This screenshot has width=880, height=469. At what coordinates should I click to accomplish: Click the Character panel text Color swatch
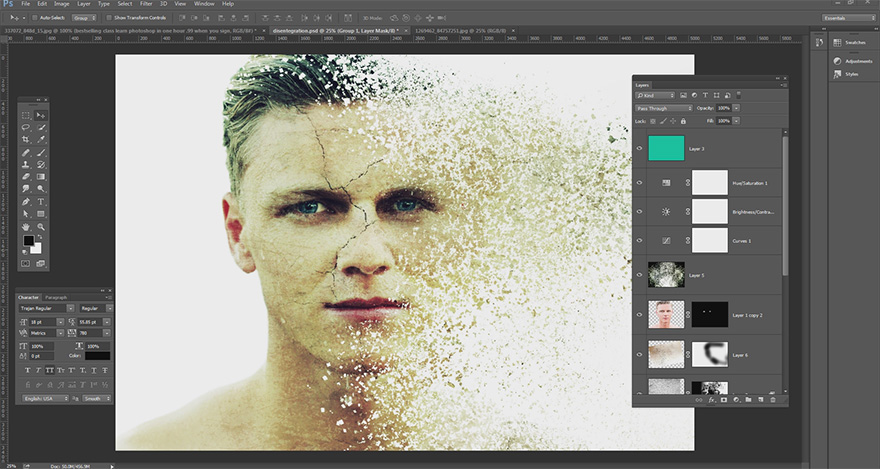(98, 356)
